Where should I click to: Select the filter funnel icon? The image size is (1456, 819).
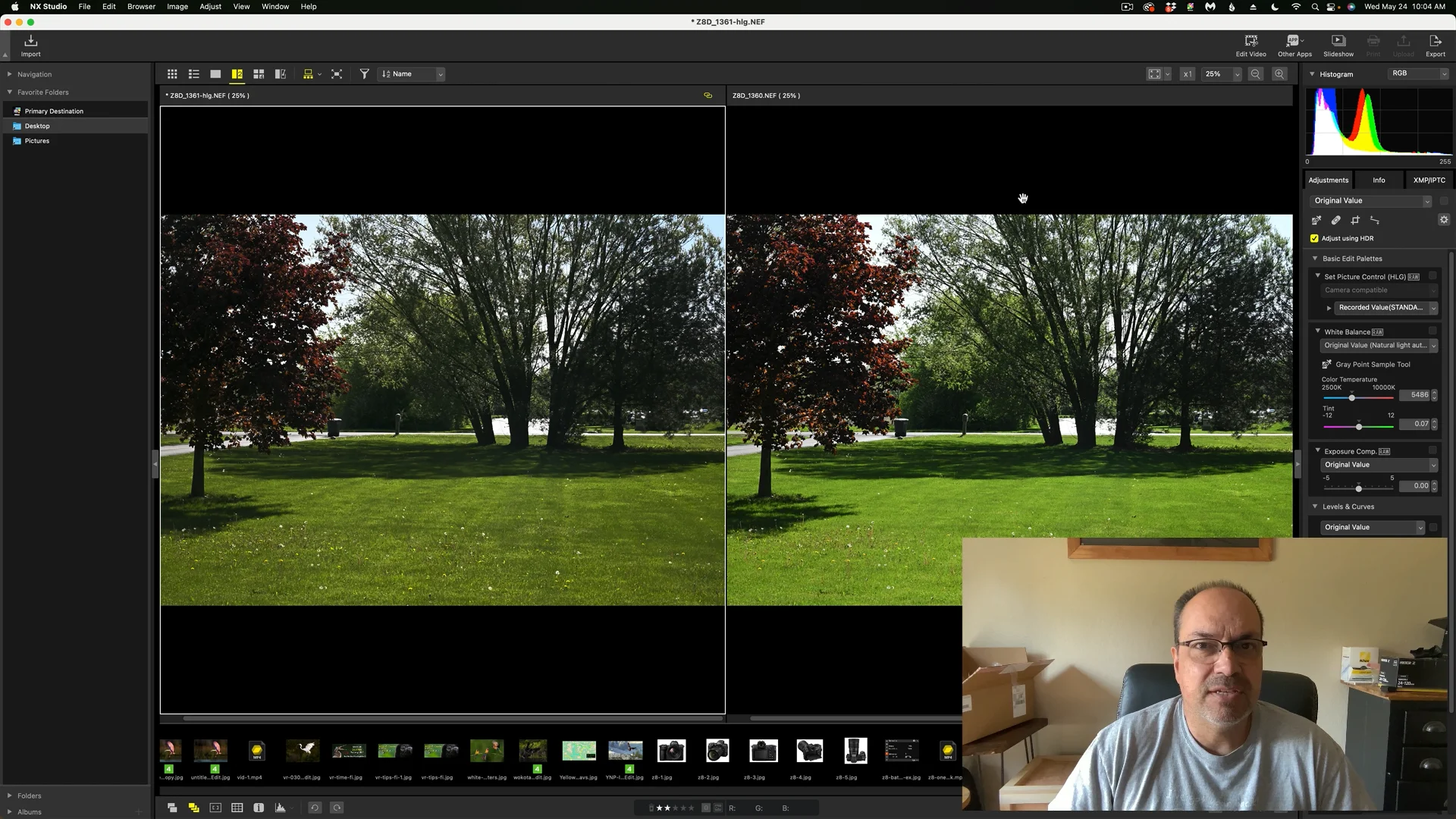tap(364, 74)
